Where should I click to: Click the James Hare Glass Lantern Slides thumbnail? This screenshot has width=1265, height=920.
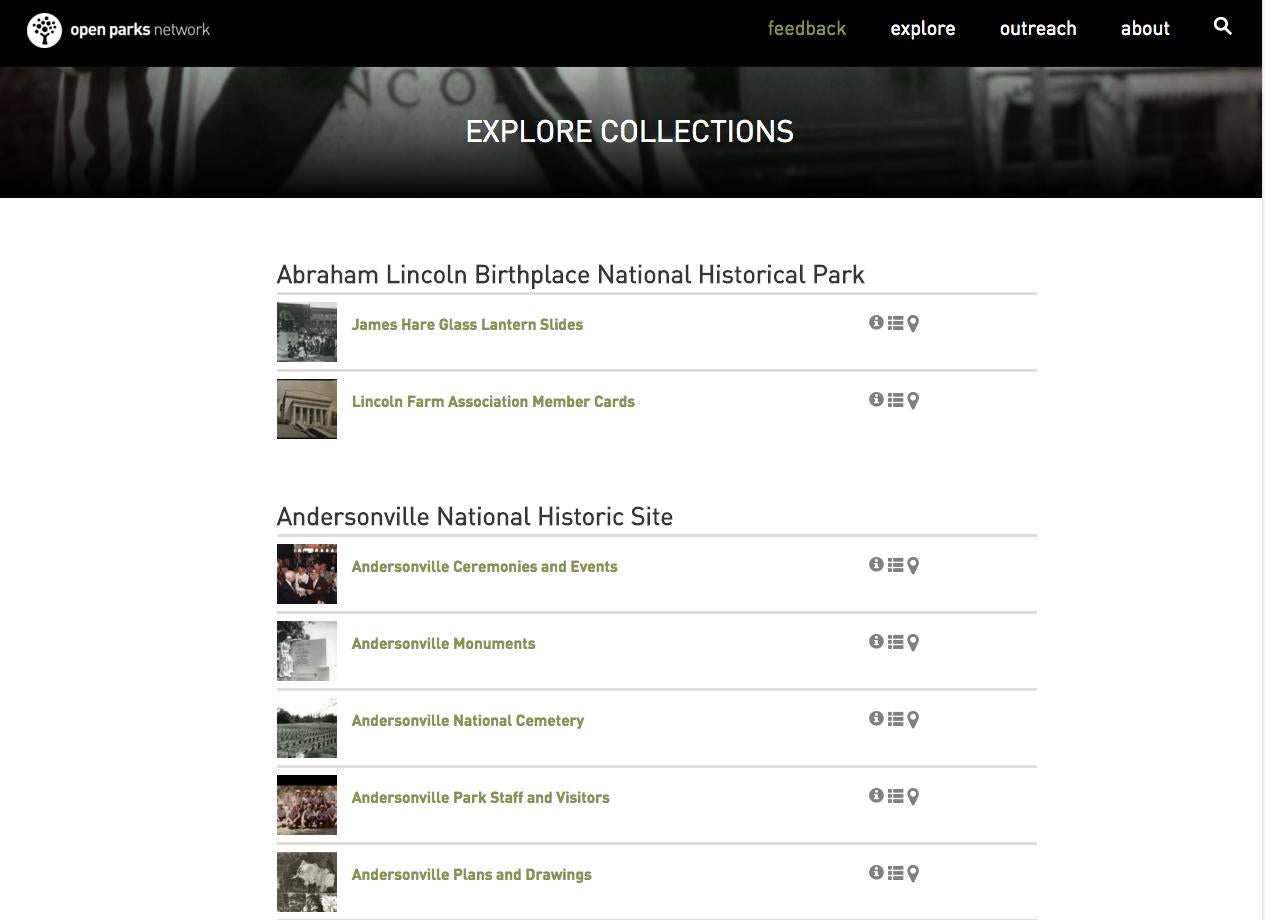[x=307, y=332]
